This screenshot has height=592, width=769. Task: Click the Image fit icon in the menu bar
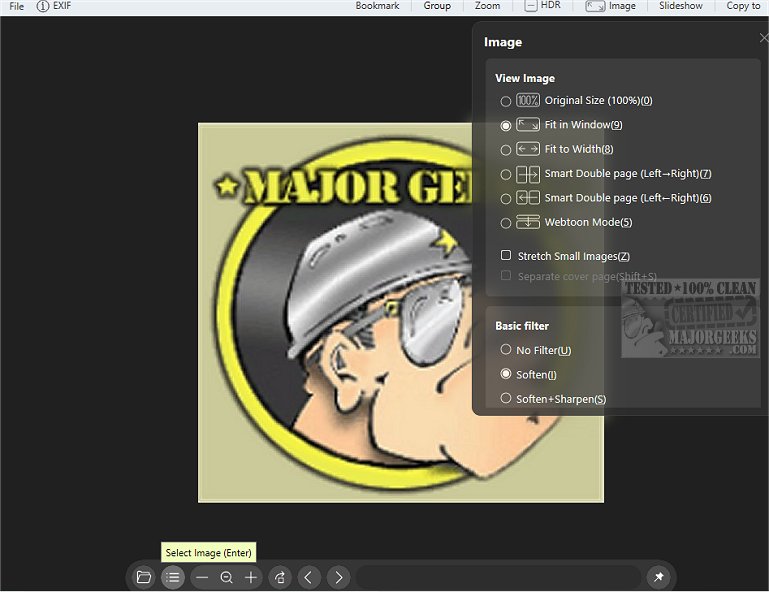coord(595,6)
